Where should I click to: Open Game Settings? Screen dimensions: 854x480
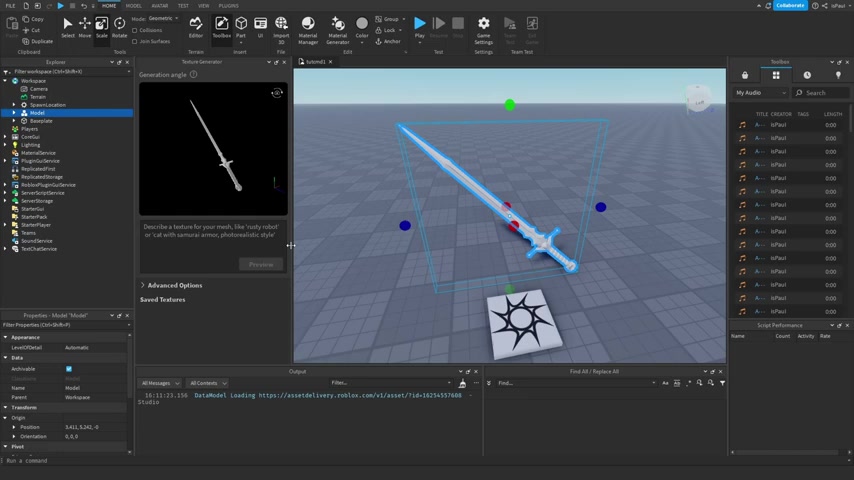[x=483, y=30]
